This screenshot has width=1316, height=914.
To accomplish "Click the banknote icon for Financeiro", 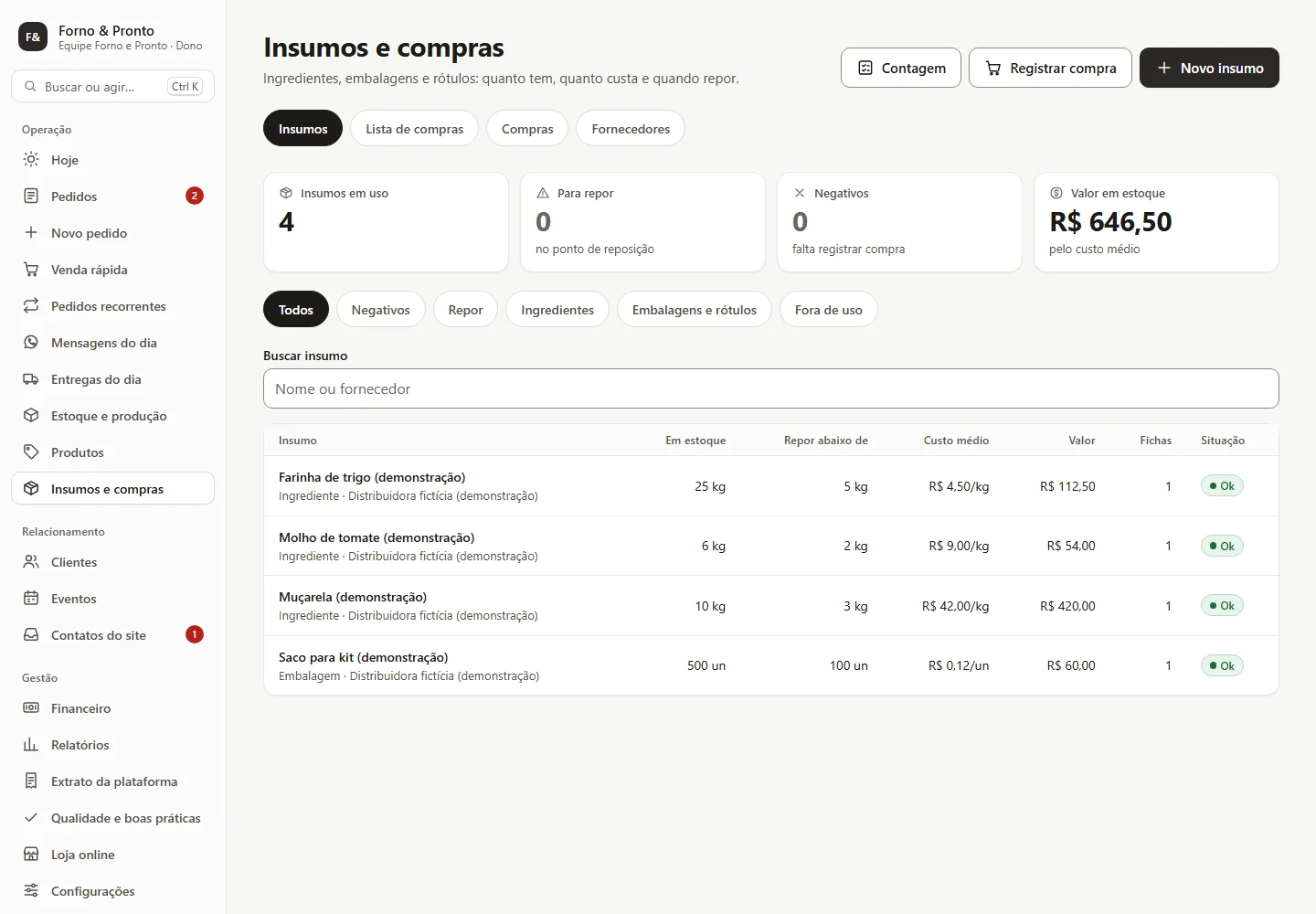I will 31,708.
